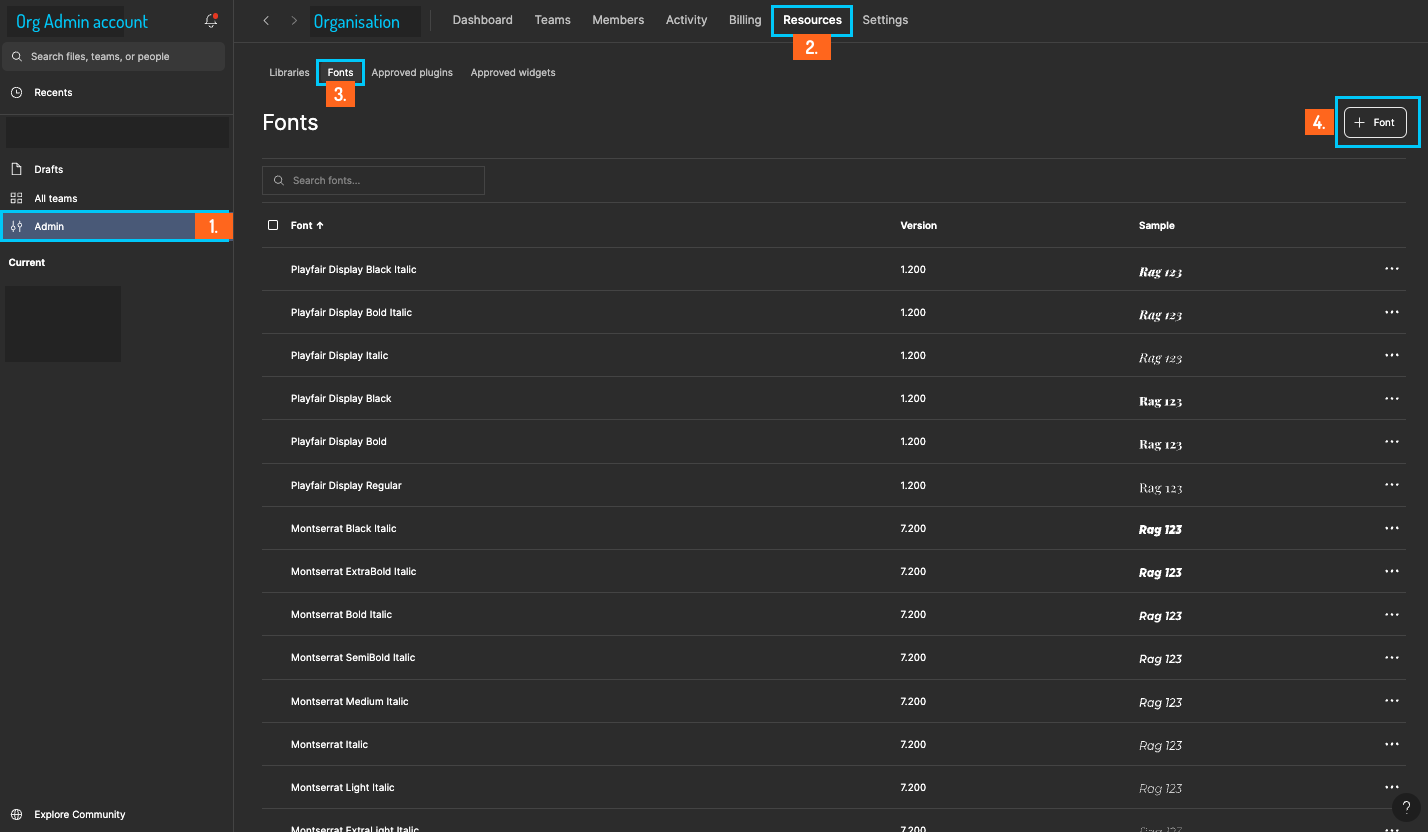This screenshot has height=832, width=1428.
Task: Open the Members tab
Action: click(x=618, y=20)
